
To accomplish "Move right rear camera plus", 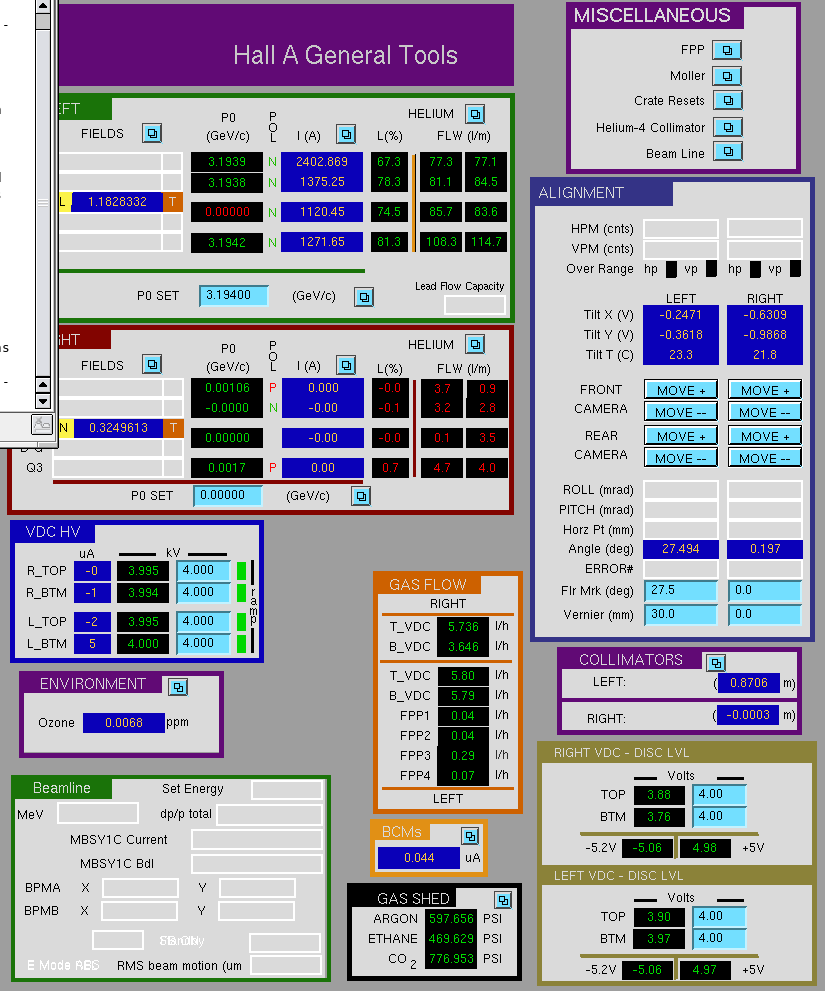I will (x=765, y=436).
